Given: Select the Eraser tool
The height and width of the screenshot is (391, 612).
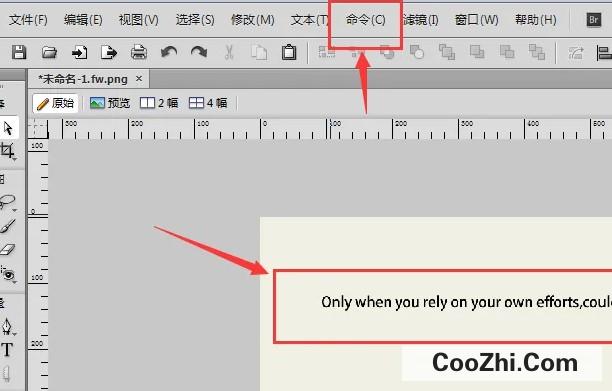Looking at the screenshot, I should (x=7, y=249).
